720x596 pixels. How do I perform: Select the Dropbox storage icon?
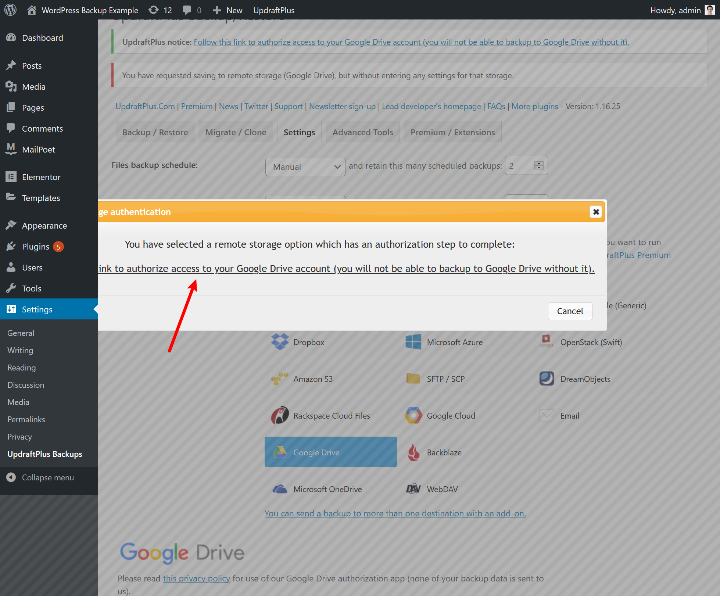tap(280, 342)
